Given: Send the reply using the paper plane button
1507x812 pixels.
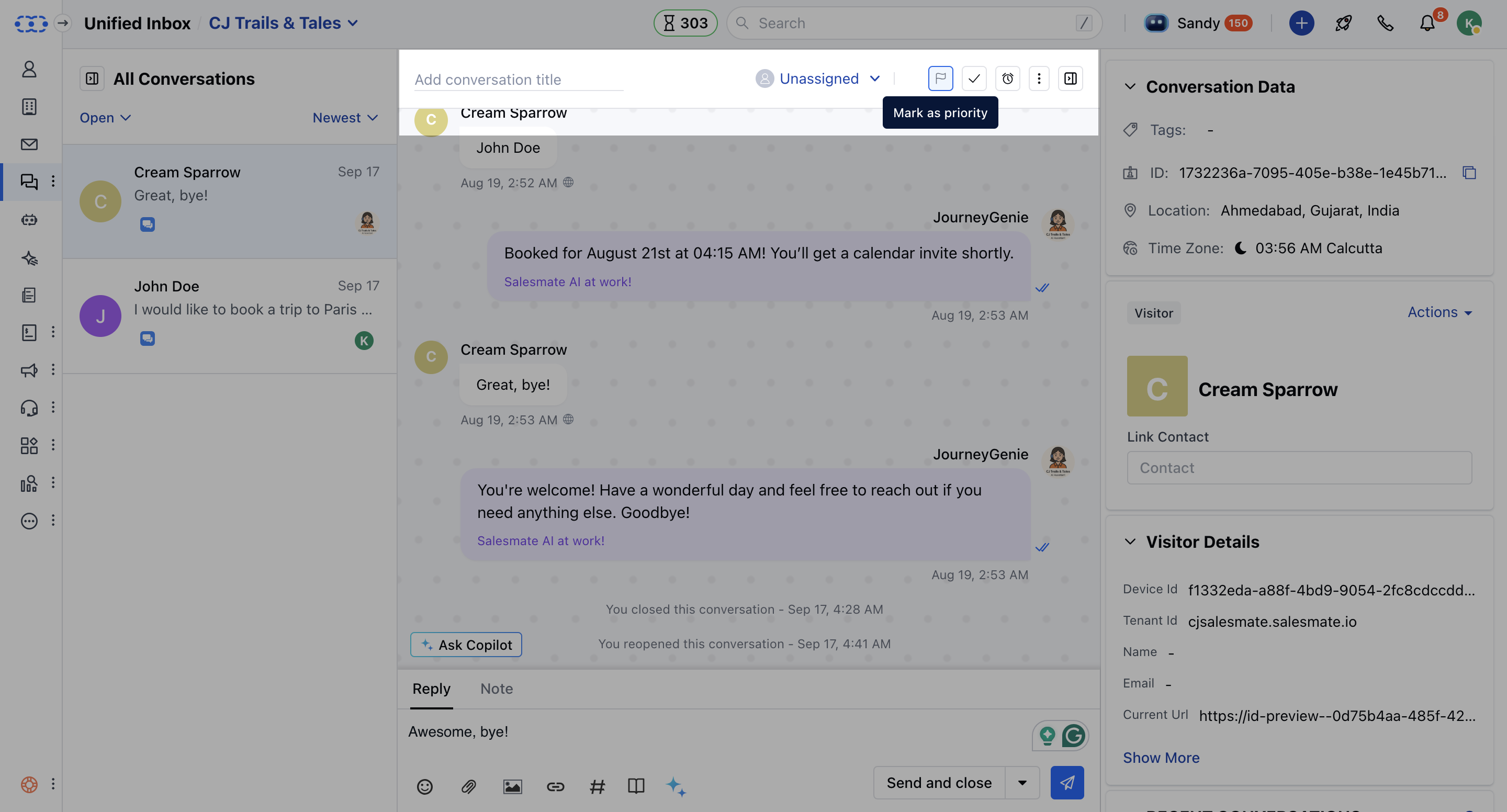Looking at the screenshot, I should tap(1066, 782).
